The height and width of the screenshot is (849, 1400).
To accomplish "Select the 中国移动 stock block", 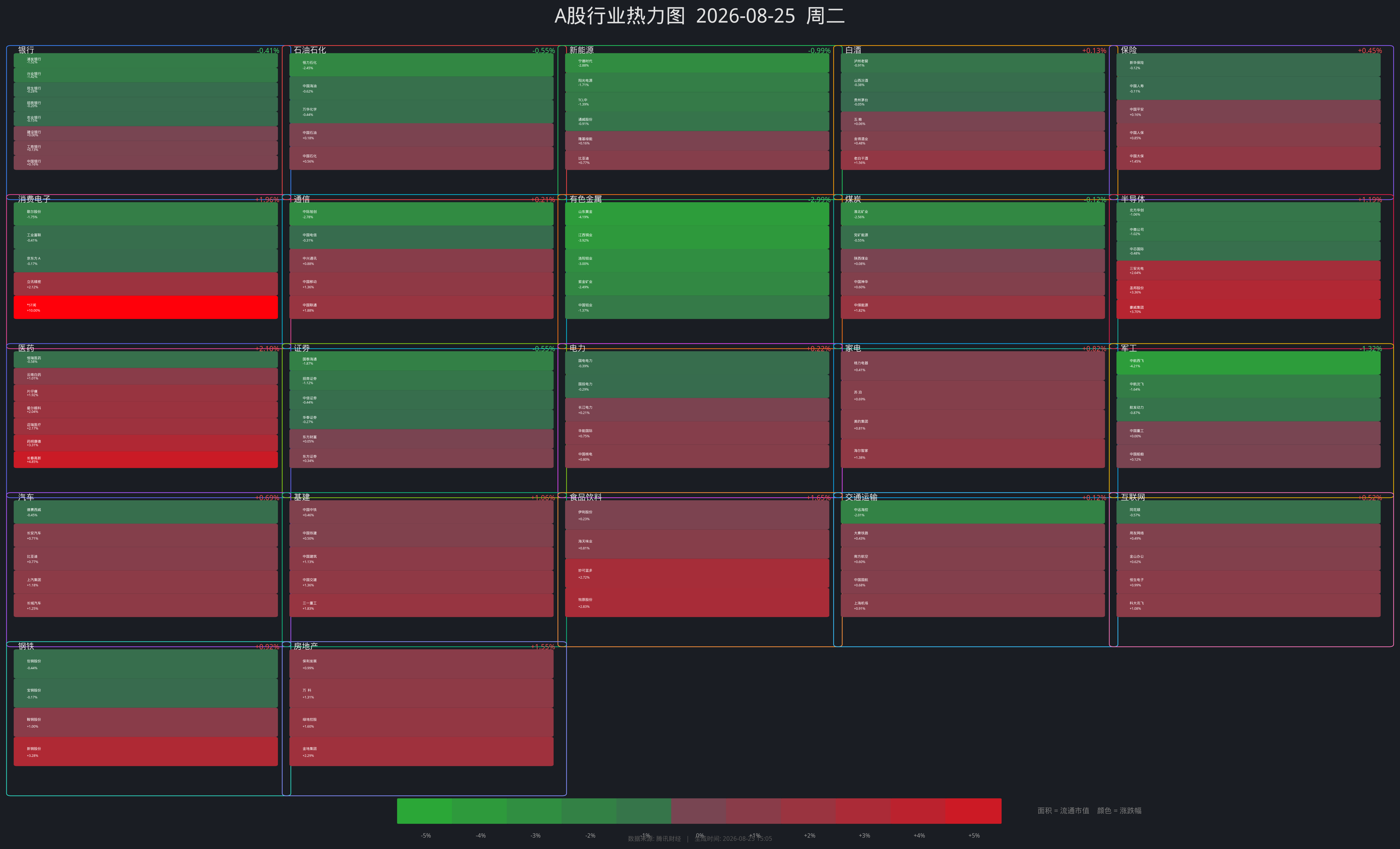I will tap(421, 284).
